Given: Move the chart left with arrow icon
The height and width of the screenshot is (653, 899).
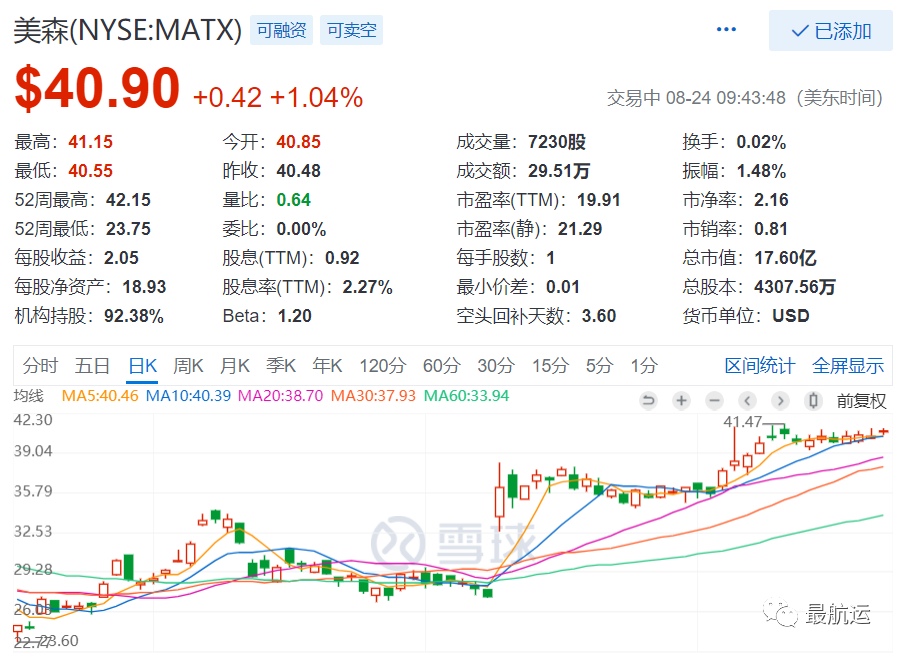Looking at the screenshot, I should tap(747, 400).
